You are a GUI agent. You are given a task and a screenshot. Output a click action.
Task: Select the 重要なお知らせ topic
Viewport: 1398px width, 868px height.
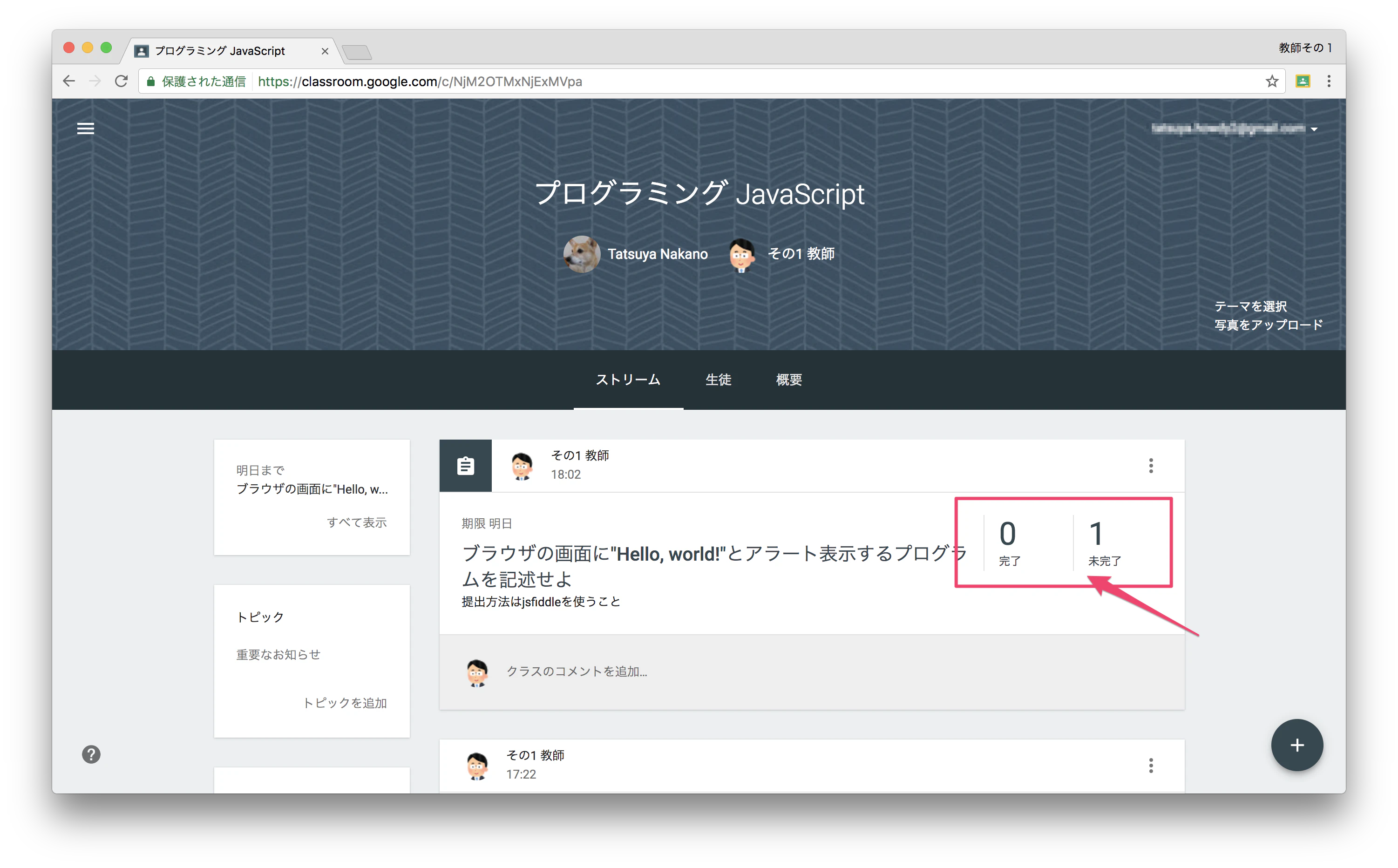coord(278,654)
